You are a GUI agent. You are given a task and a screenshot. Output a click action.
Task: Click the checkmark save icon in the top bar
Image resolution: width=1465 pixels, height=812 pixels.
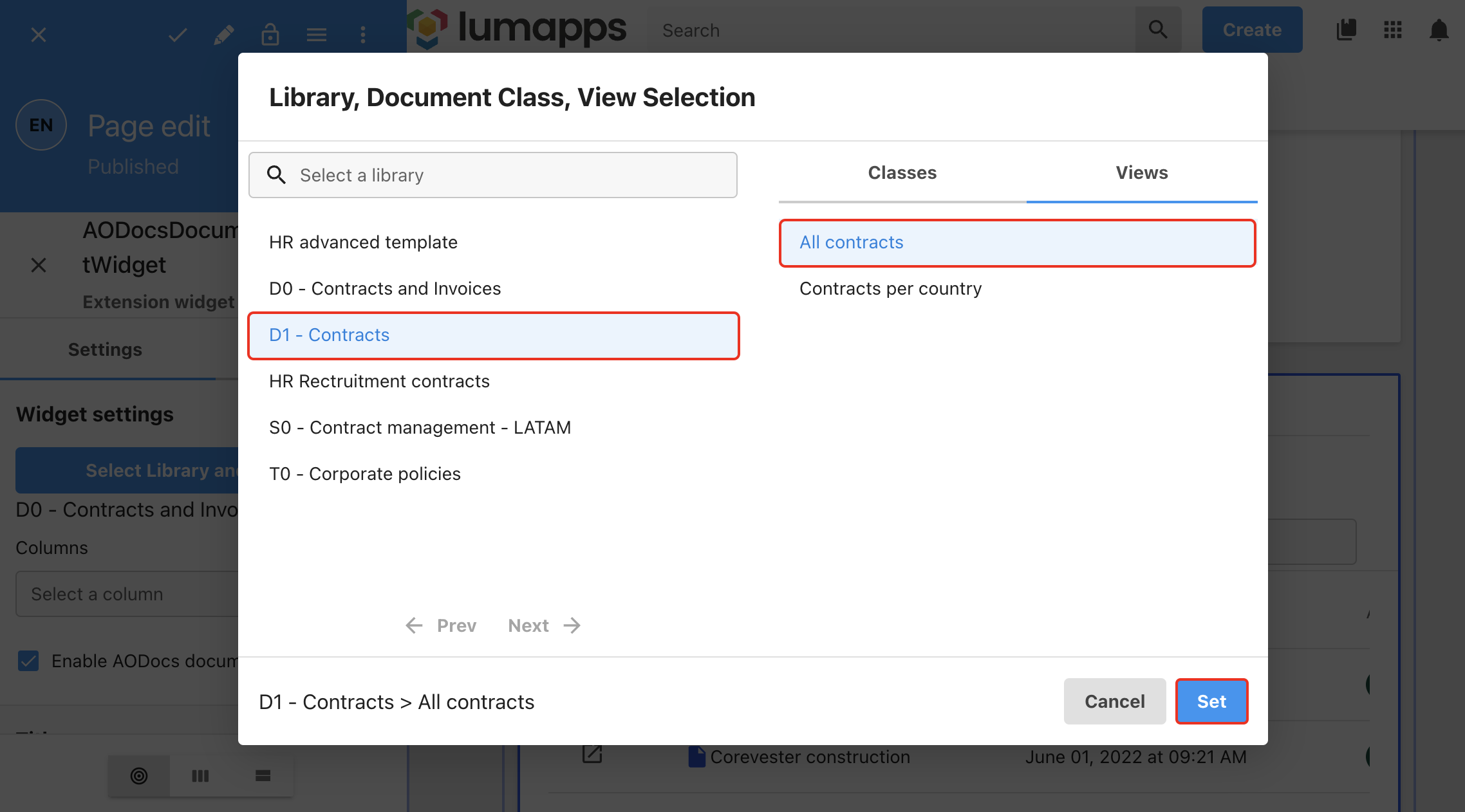click(178, 35)
